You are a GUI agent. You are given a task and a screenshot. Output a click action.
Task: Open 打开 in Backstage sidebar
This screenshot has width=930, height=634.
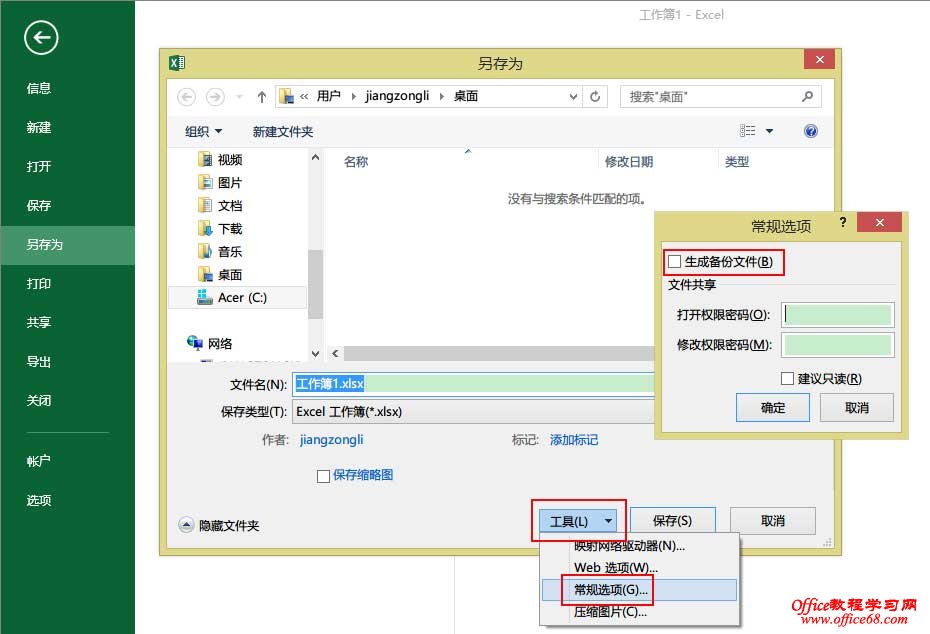(x=39, y=167)
